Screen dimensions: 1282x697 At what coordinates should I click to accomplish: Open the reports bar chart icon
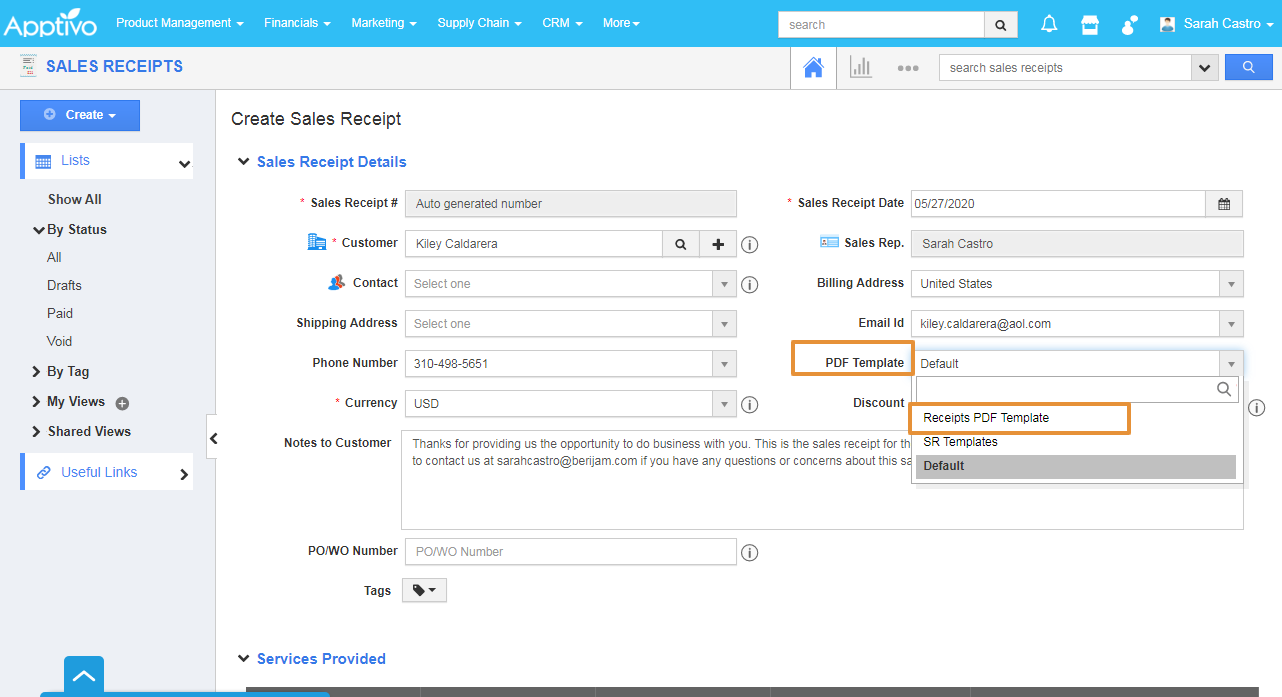[860, 68]
